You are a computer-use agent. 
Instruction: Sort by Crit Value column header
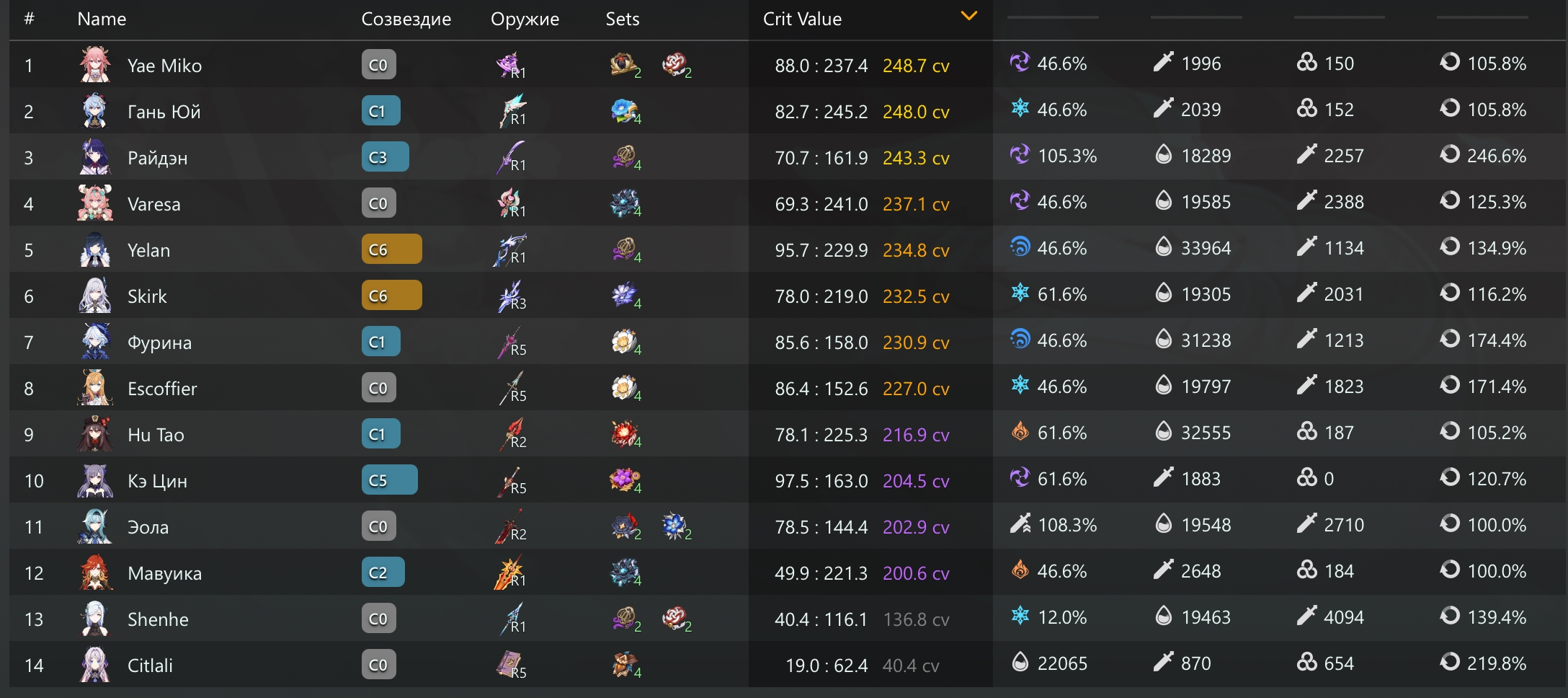(802, 19)
